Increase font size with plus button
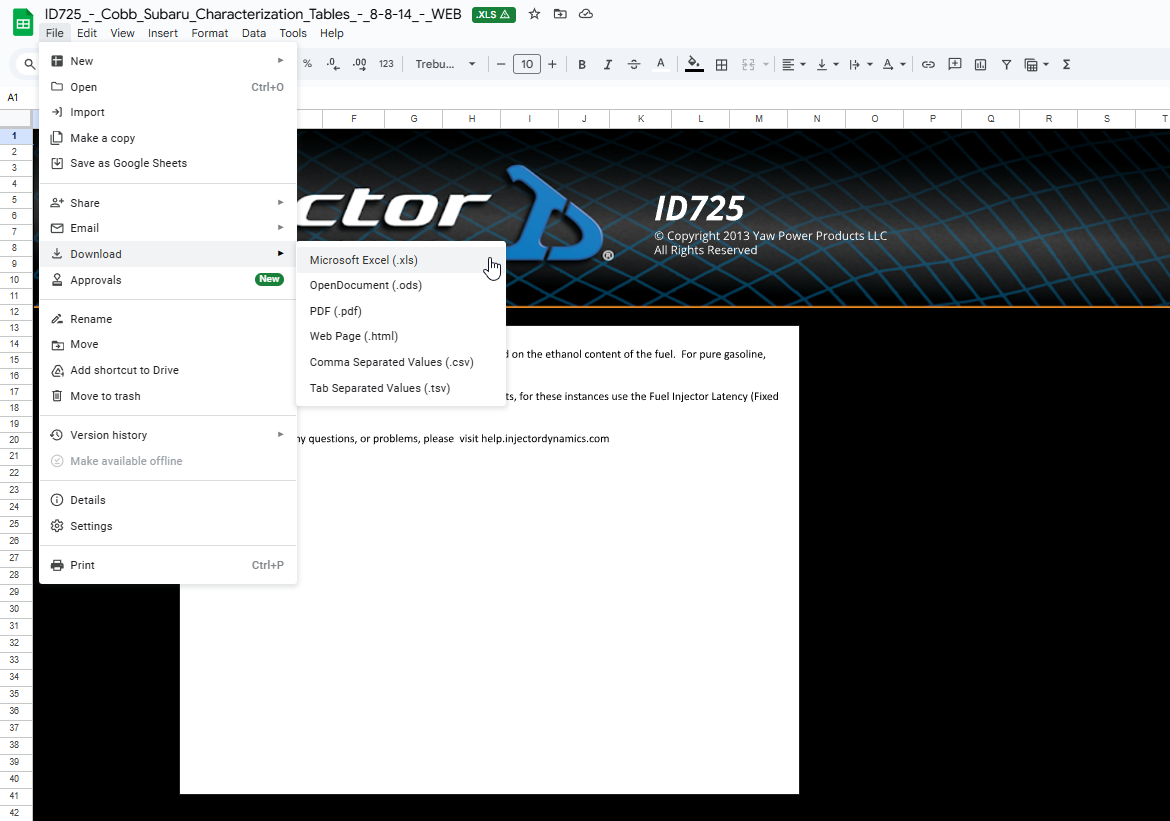 552,64
